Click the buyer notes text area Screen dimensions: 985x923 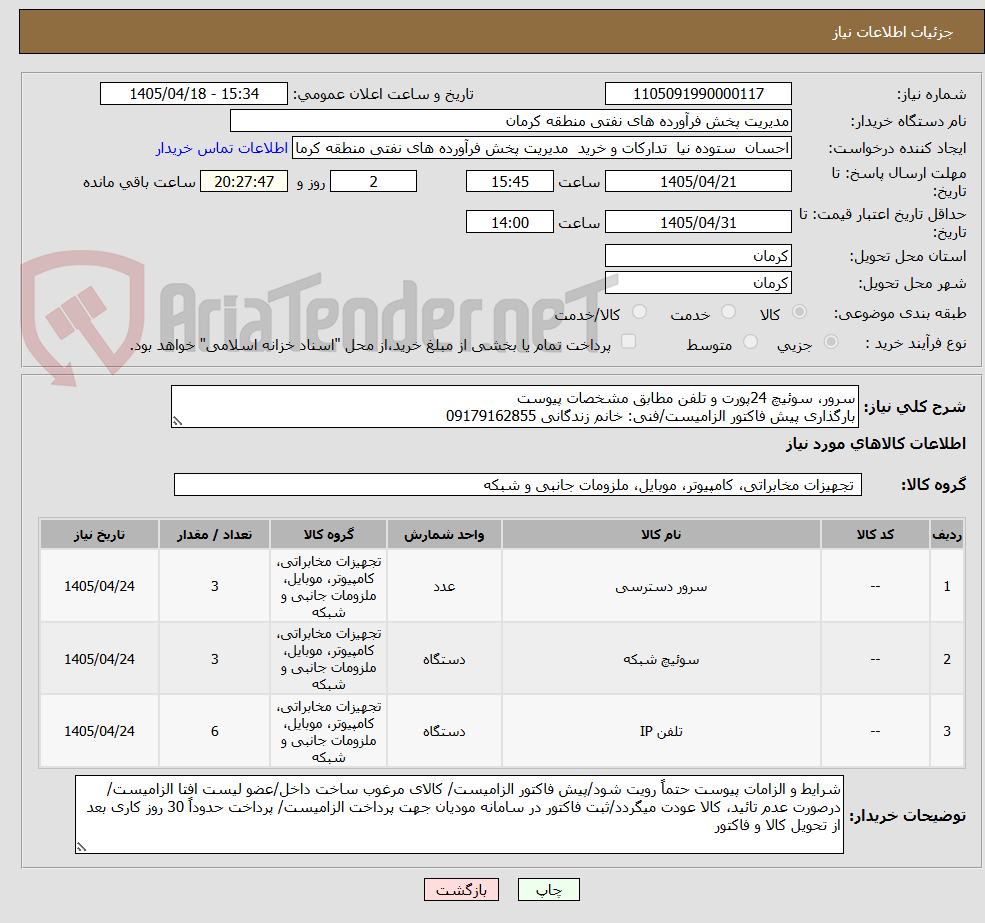[x=459, y=814]
